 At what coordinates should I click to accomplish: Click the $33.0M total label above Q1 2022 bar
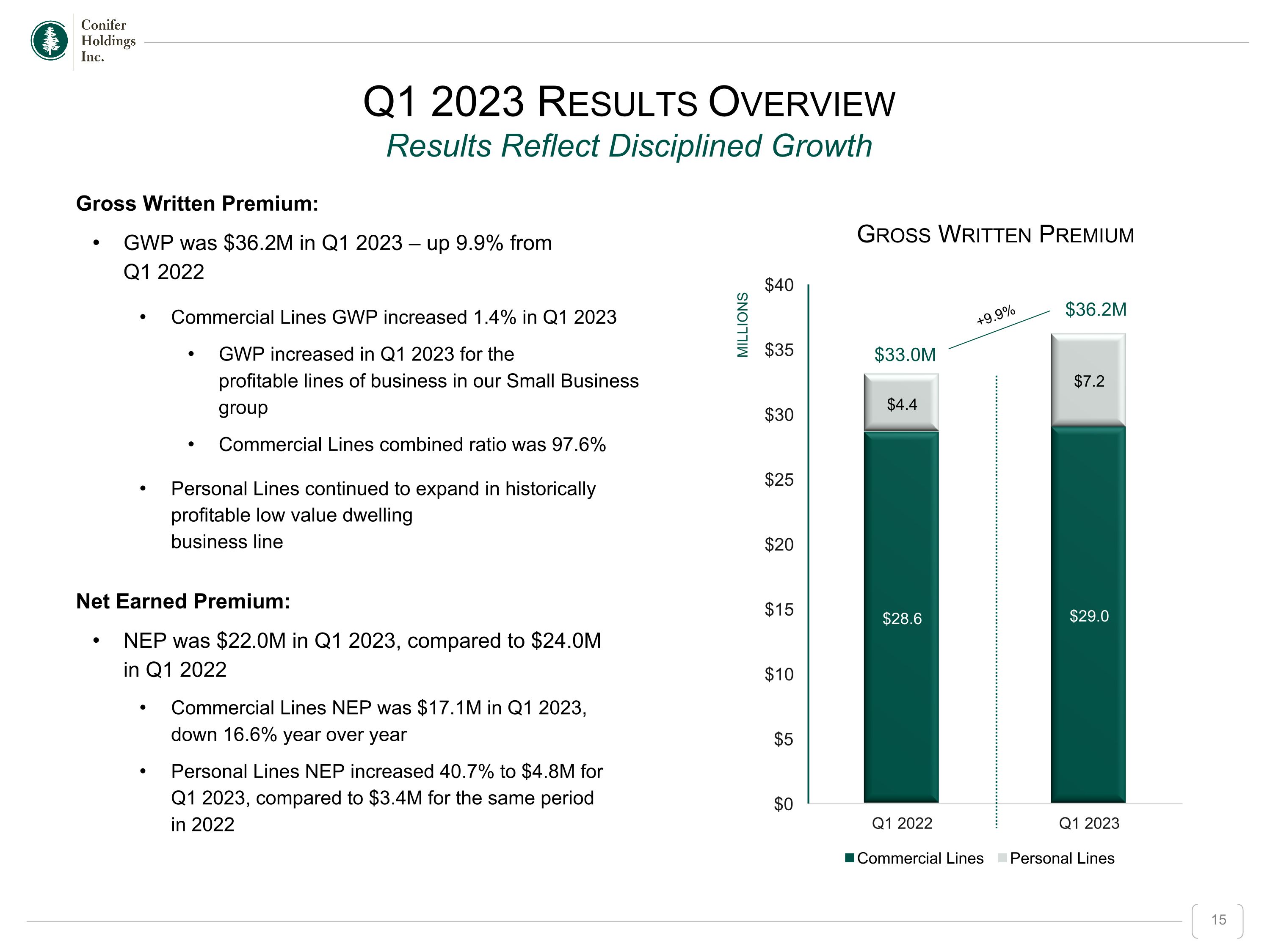pos(905,355)
